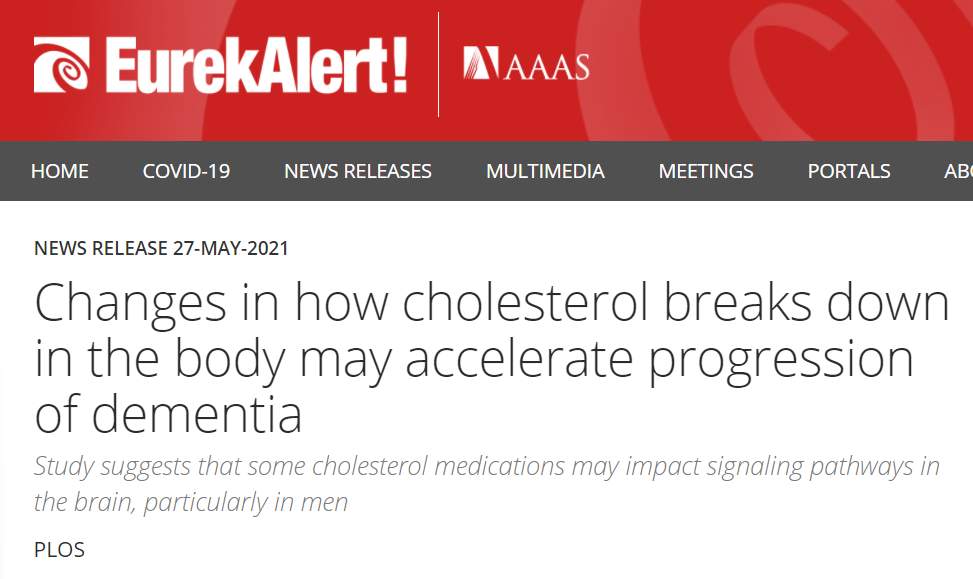The image size is (973, 579).
Task: Select the PLOS source label
Action: coord(59,549)
